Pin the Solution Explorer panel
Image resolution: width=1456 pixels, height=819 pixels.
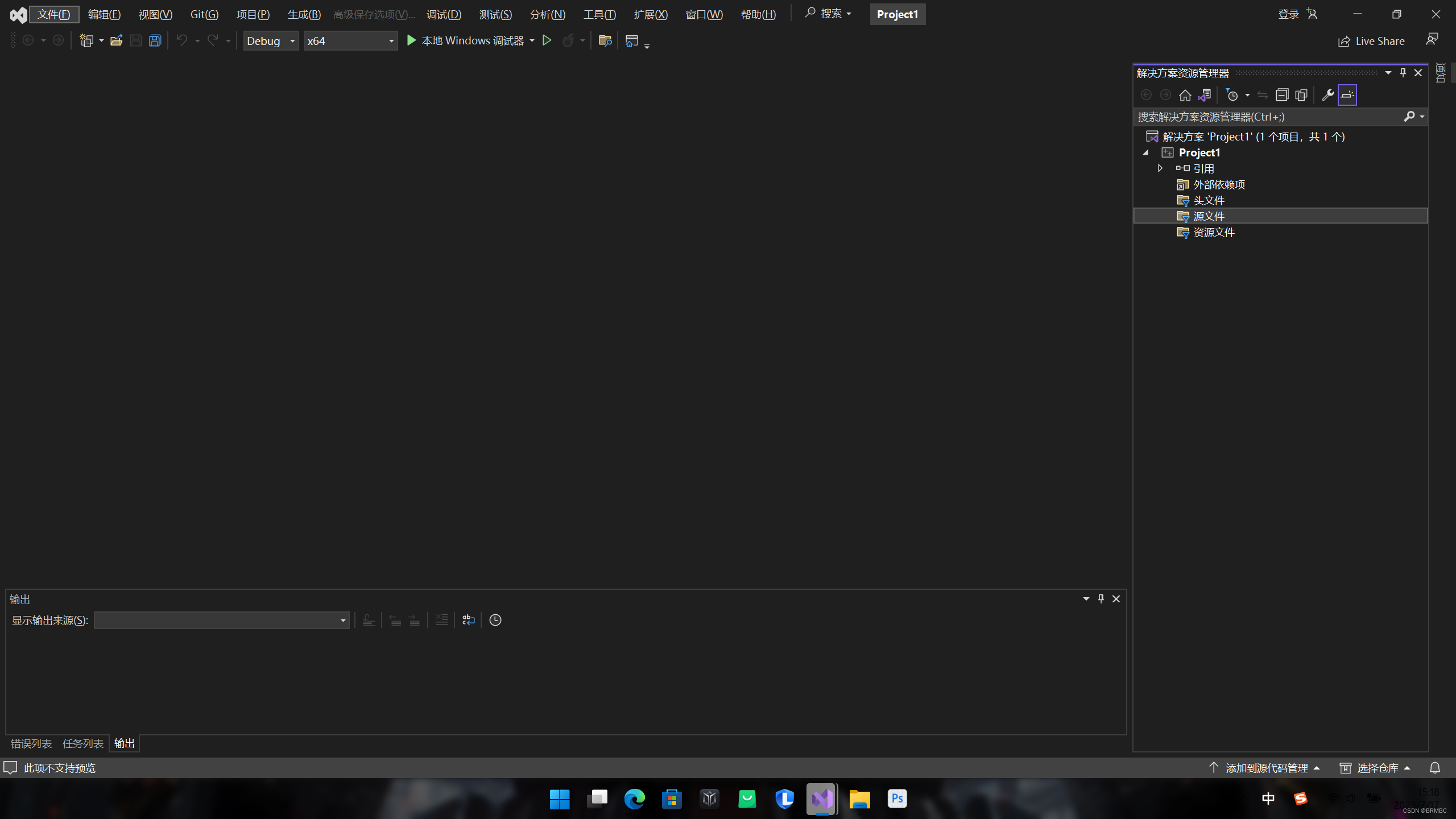tap(1403, 73)
